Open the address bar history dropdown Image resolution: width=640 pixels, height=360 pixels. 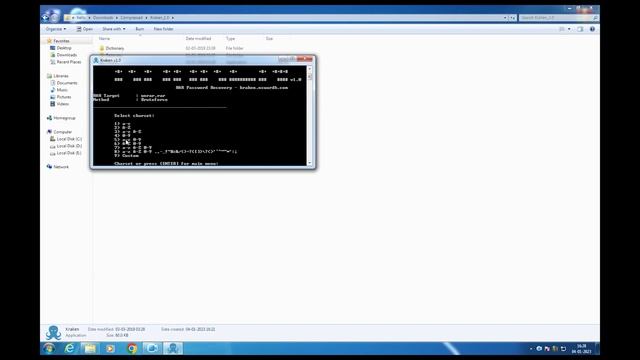point(505,18)
